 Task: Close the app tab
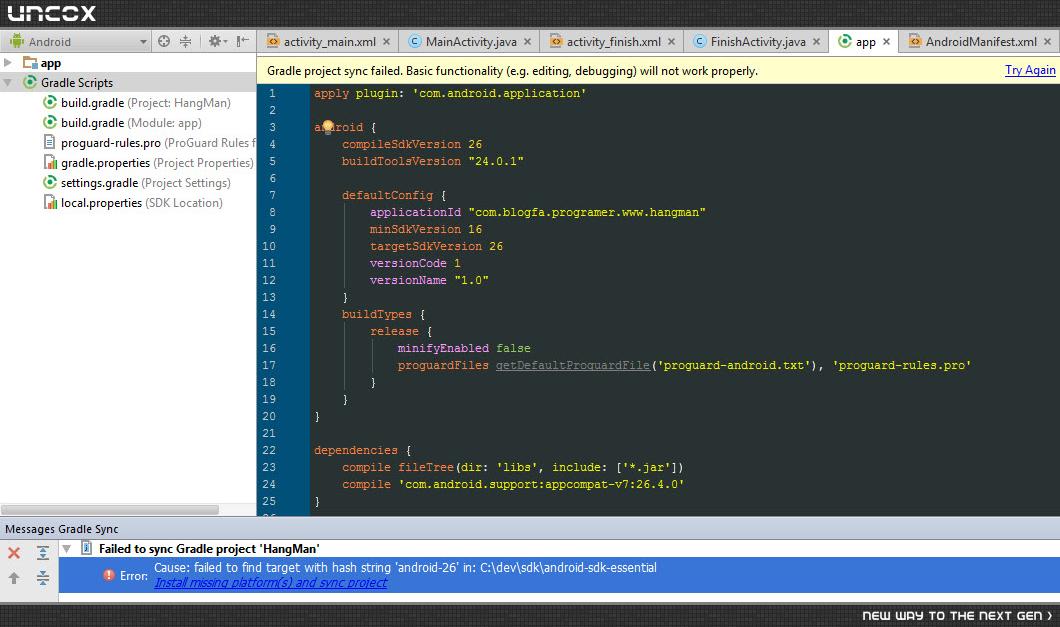(x=886, y=41)
